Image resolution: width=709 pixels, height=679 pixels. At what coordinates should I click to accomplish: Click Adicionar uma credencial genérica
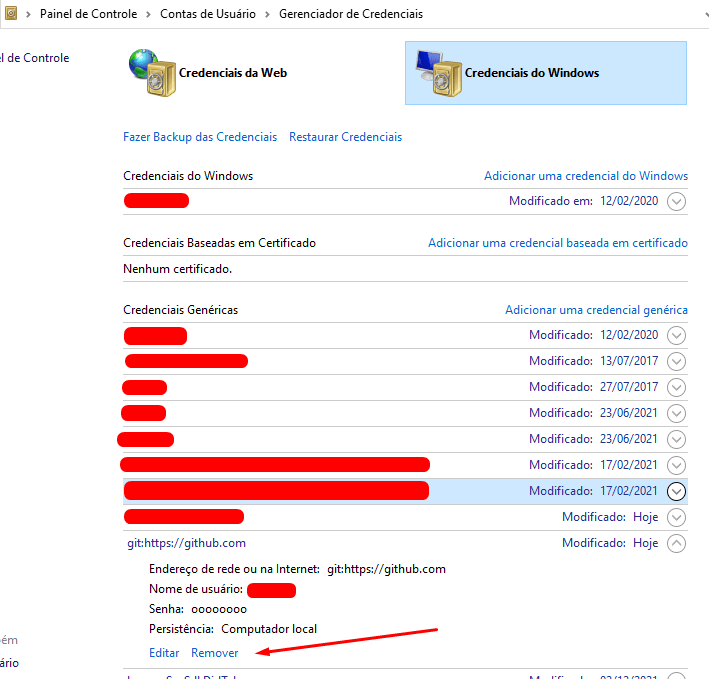point(596,310)
